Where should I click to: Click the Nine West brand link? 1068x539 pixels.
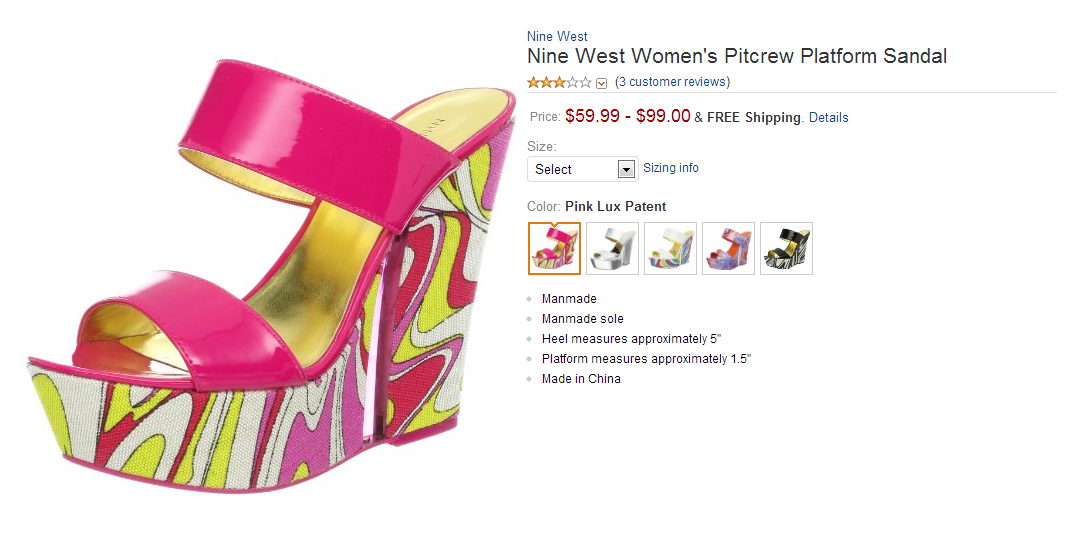pyautogui.click(x=557, y=37)
